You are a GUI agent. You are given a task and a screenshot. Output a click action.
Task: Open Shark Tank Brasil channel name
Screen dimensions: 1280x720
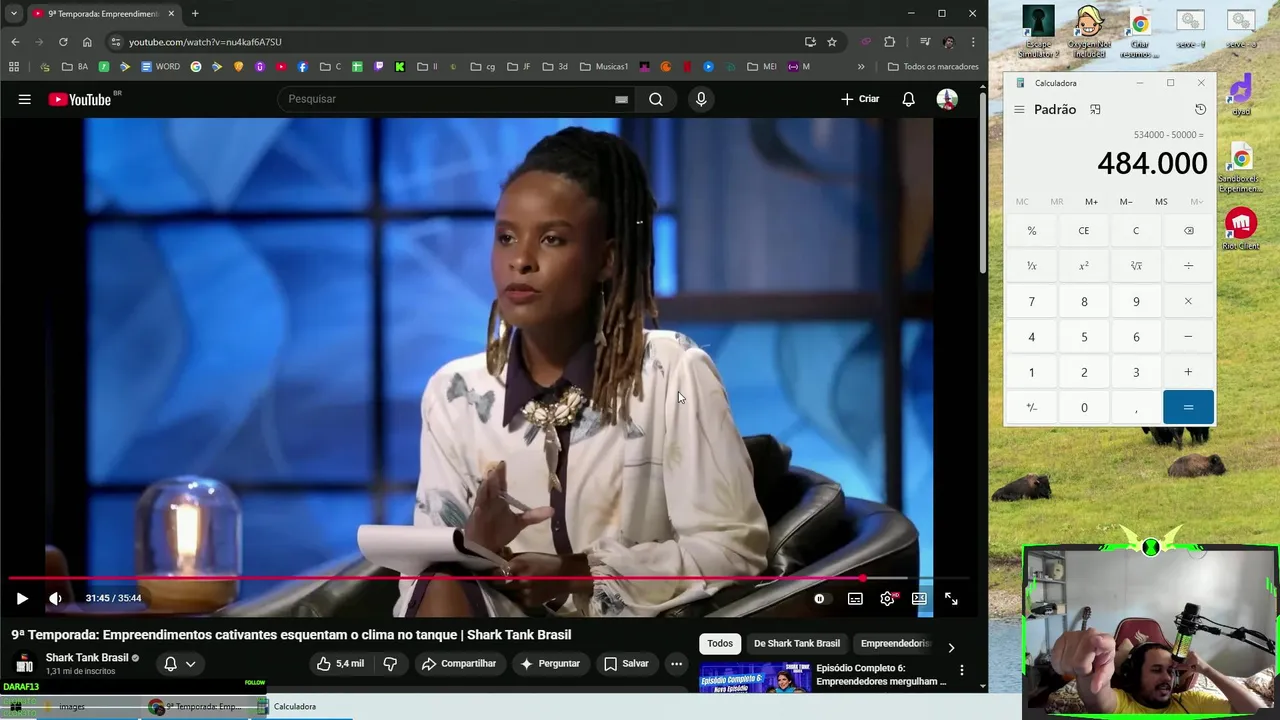point(87,657)
